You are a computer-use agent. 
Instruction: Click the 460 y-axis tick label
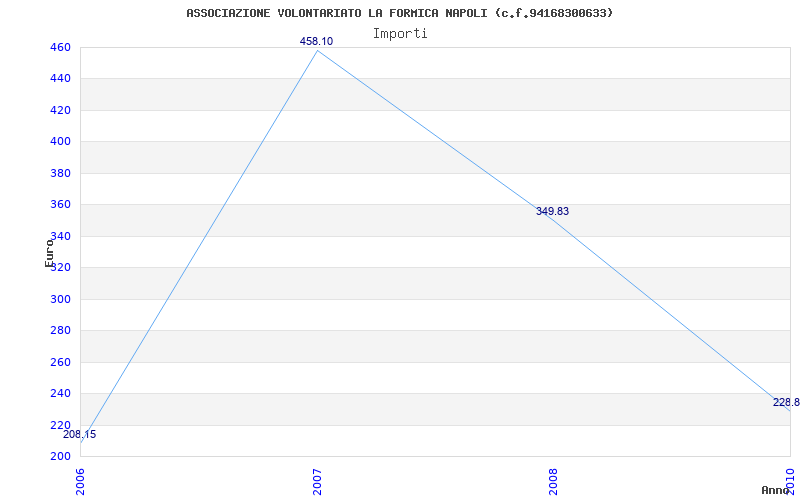tap(60, 47)
